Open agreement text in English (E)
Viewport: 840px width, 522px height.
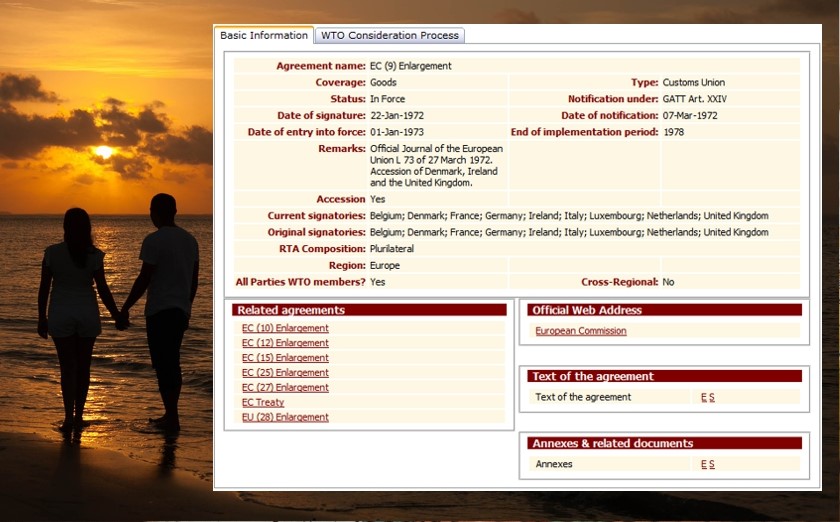(x=704, y=397)
